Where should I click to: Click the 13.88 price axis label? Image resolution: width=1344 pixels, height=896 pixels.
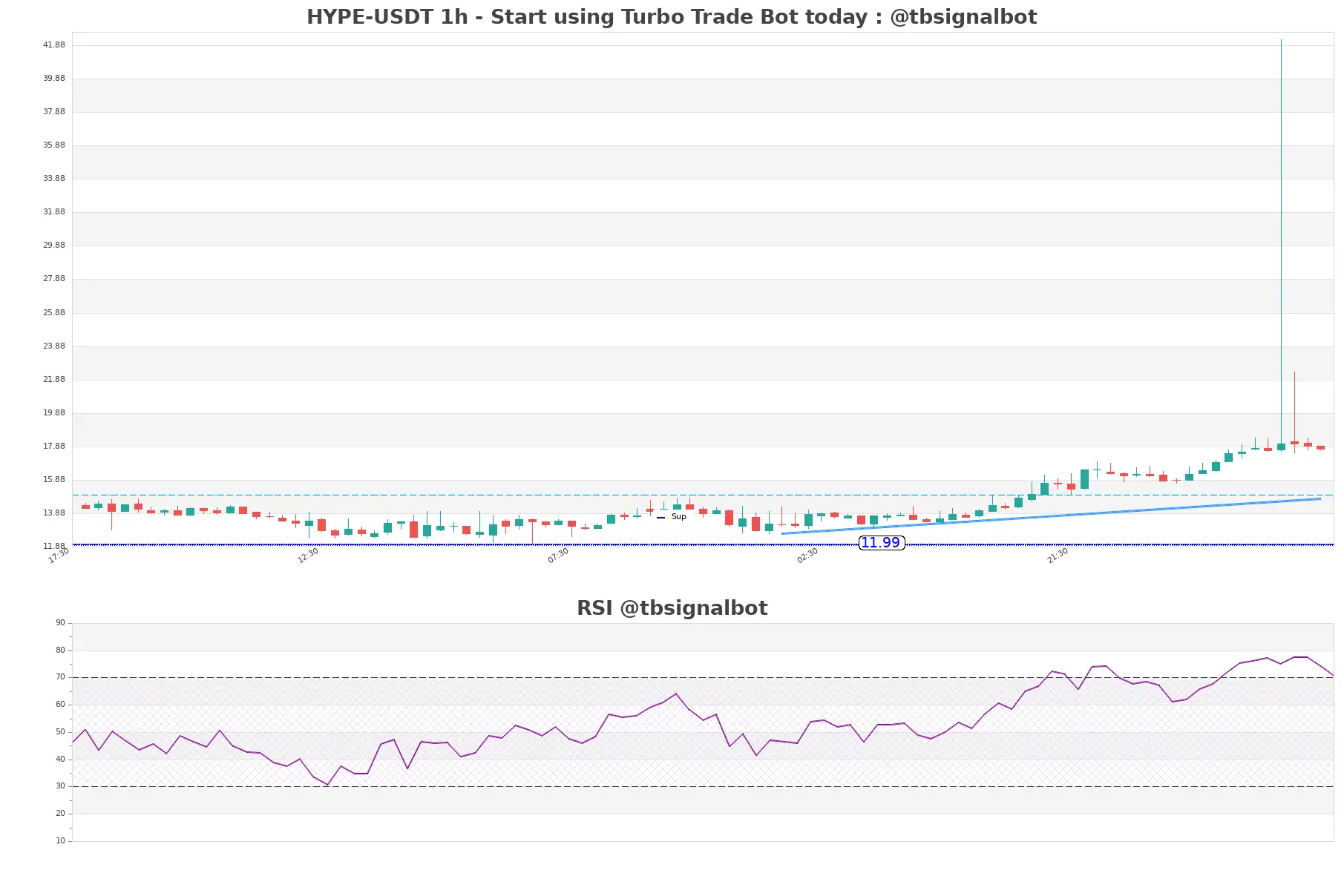click(x=53, y=513)
